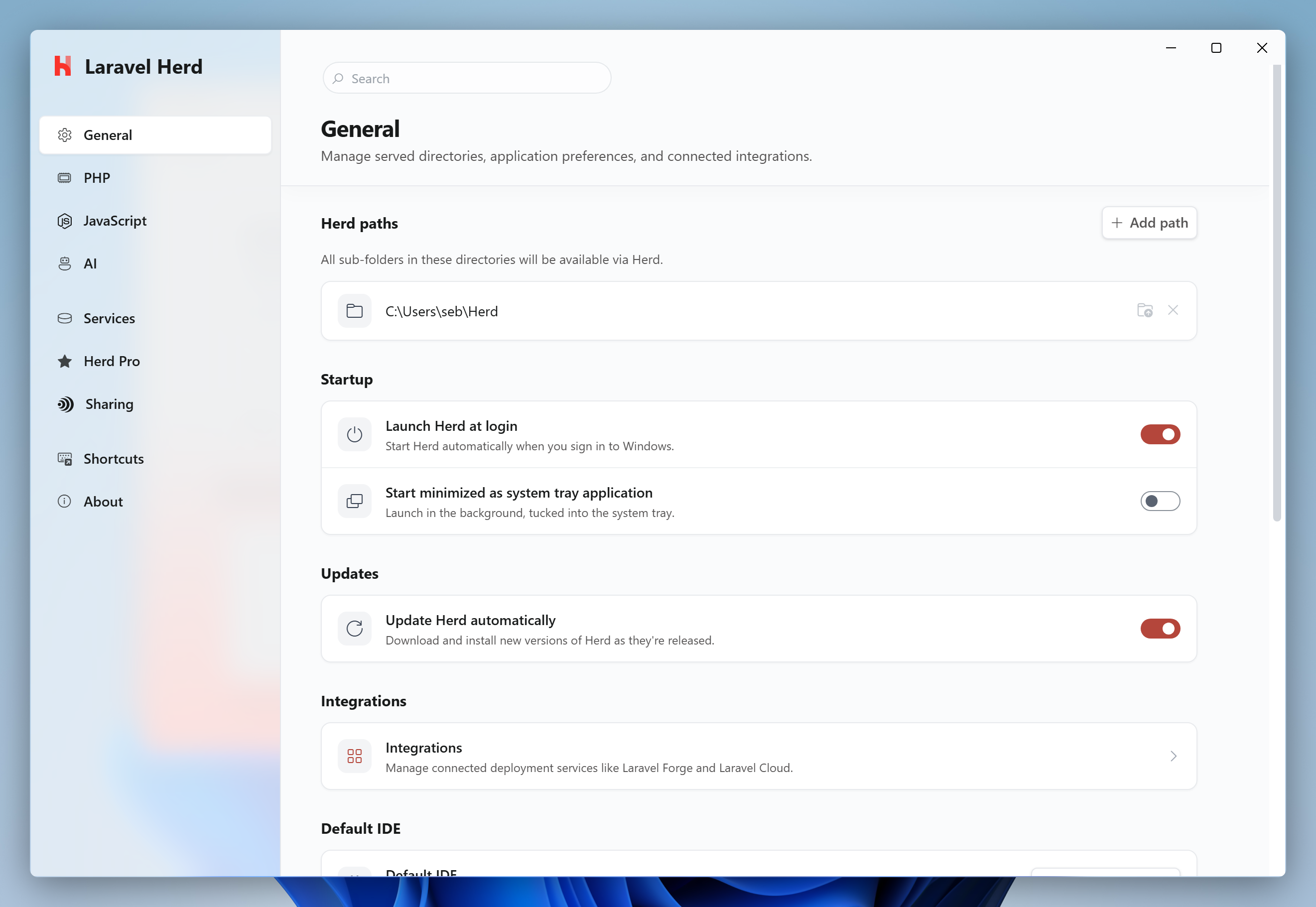This screenshot has height=907, width=1316.
Task: Click the gear icon next to General
Action: click(65, 135)
